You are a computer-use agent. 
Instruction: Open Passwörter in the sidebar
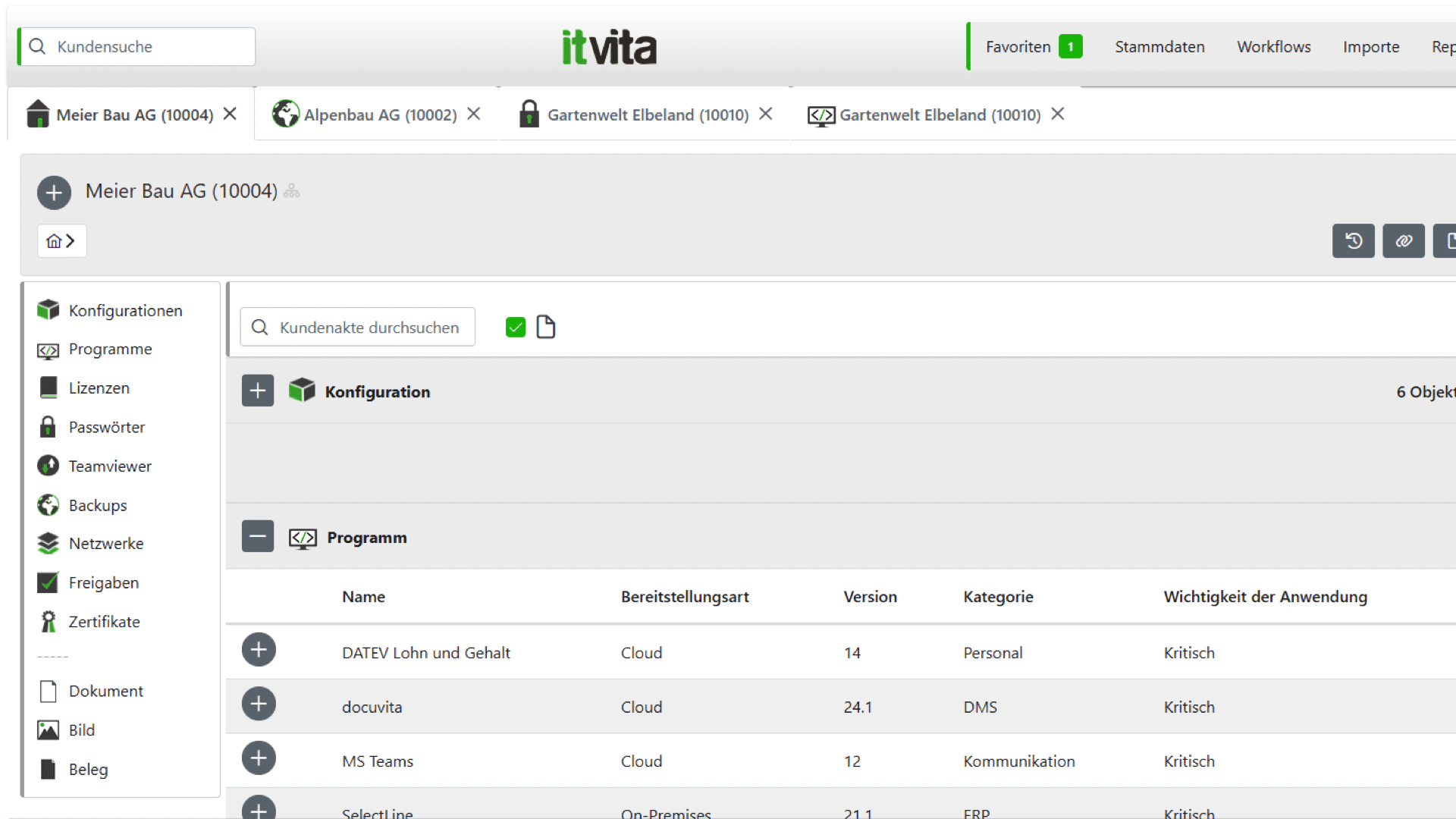click(x=106, y=427)
